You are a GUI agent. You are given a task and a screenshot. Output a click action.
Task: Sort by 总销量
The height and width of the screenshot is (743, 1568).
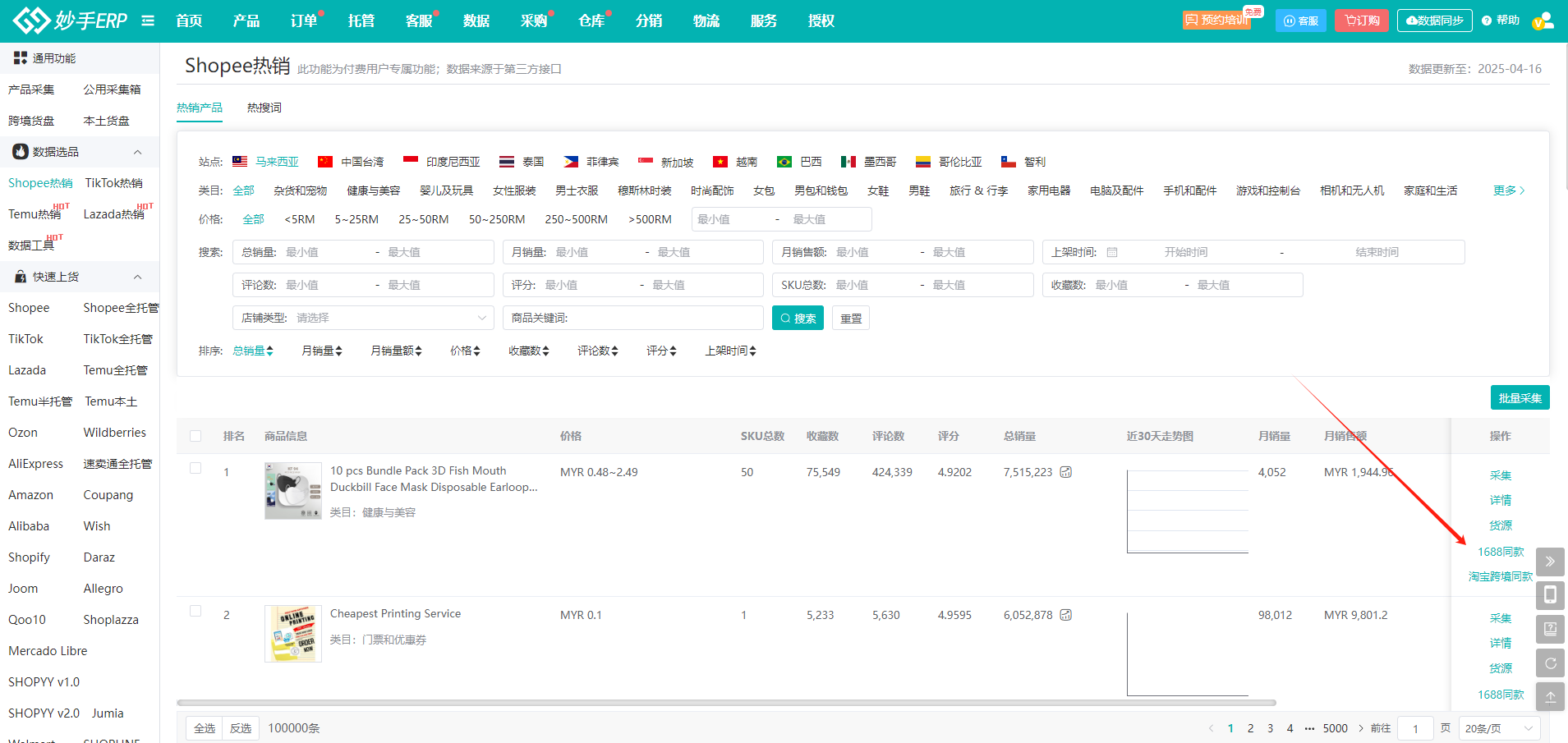(x=253, y=351)
